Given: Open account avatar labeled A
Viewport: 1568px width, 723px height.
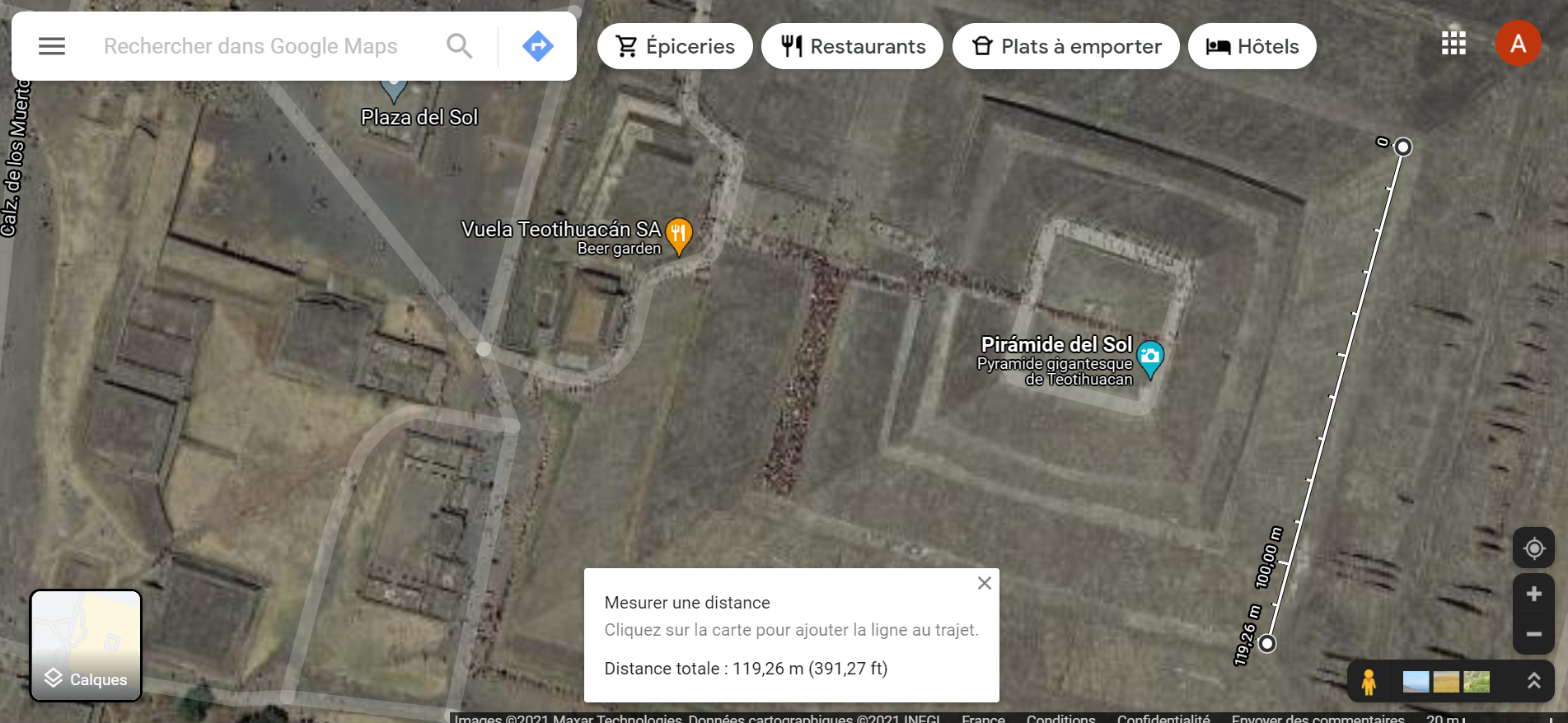Looking at the screenshot, I should pyautogui.click(x=1518, y=44).
